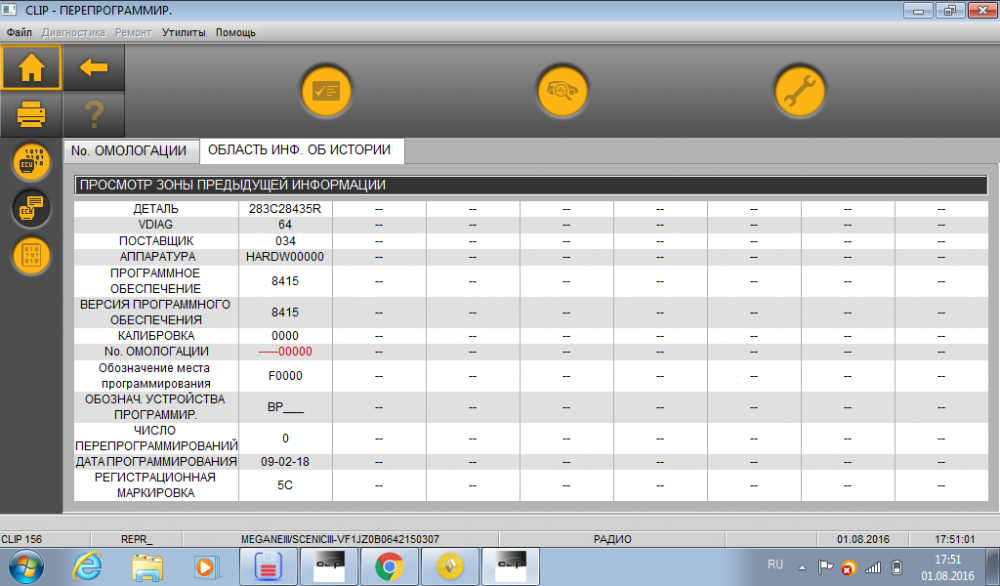
Task: Open the red document taskbar app
Action: click(x=268, y=567)
